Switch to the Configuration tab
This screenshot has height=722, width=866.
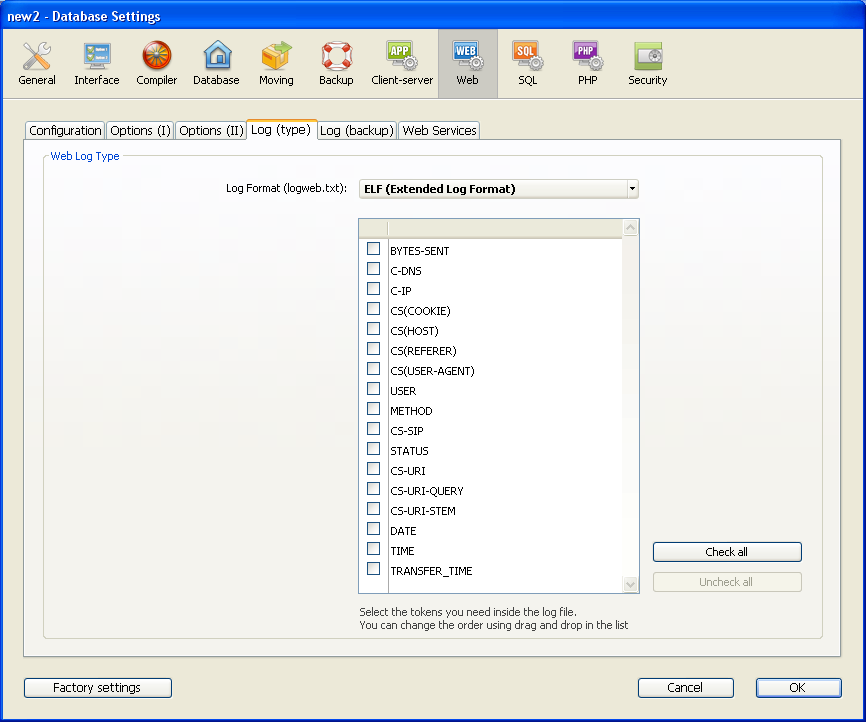point(65,131)
